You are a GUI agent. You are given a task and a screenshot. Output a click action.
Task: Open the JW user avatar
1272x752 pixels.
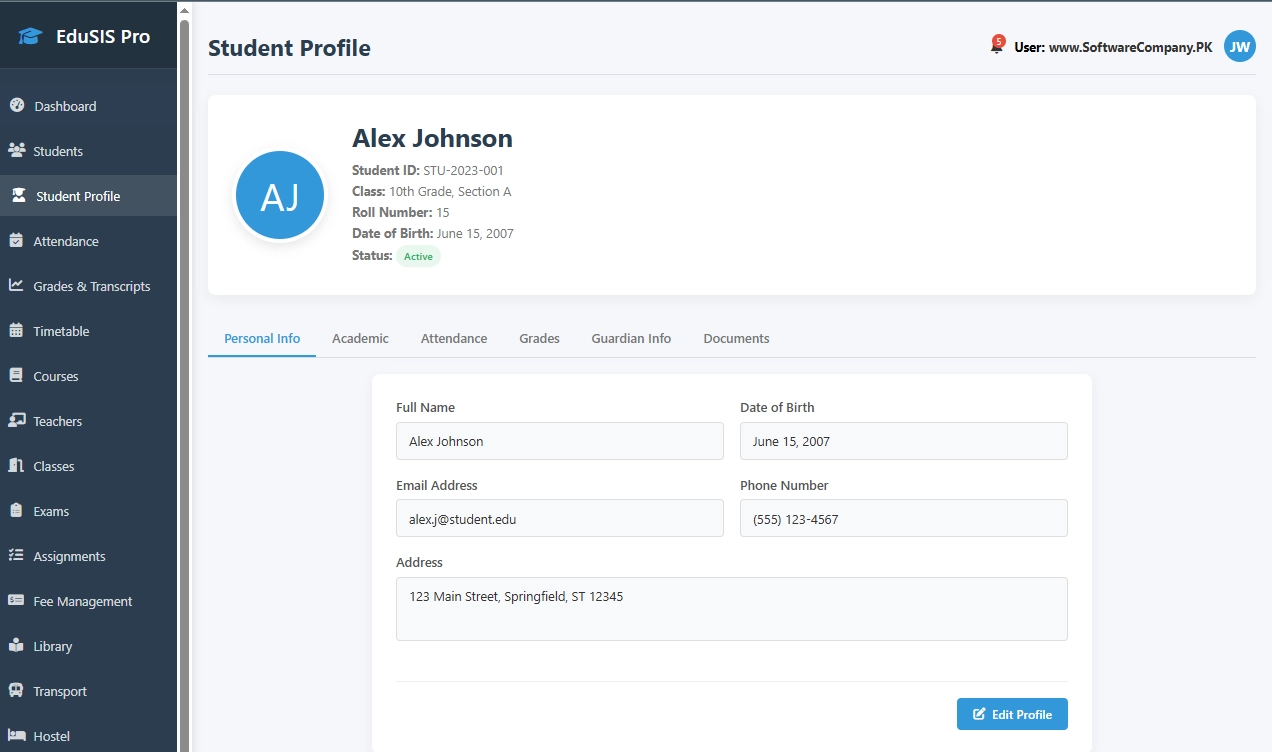click(1239, 46)
